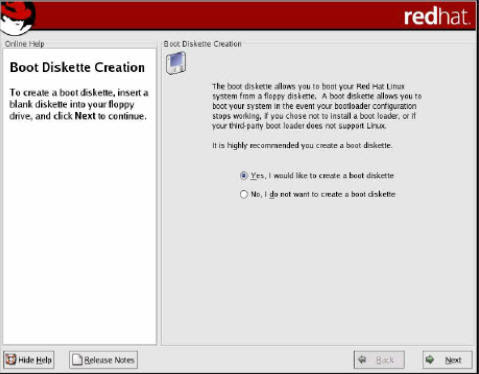Click the 'Boot Diskette Creation' frame label
Viewport: 479px width, 374px height.
[x=202, y=44]
